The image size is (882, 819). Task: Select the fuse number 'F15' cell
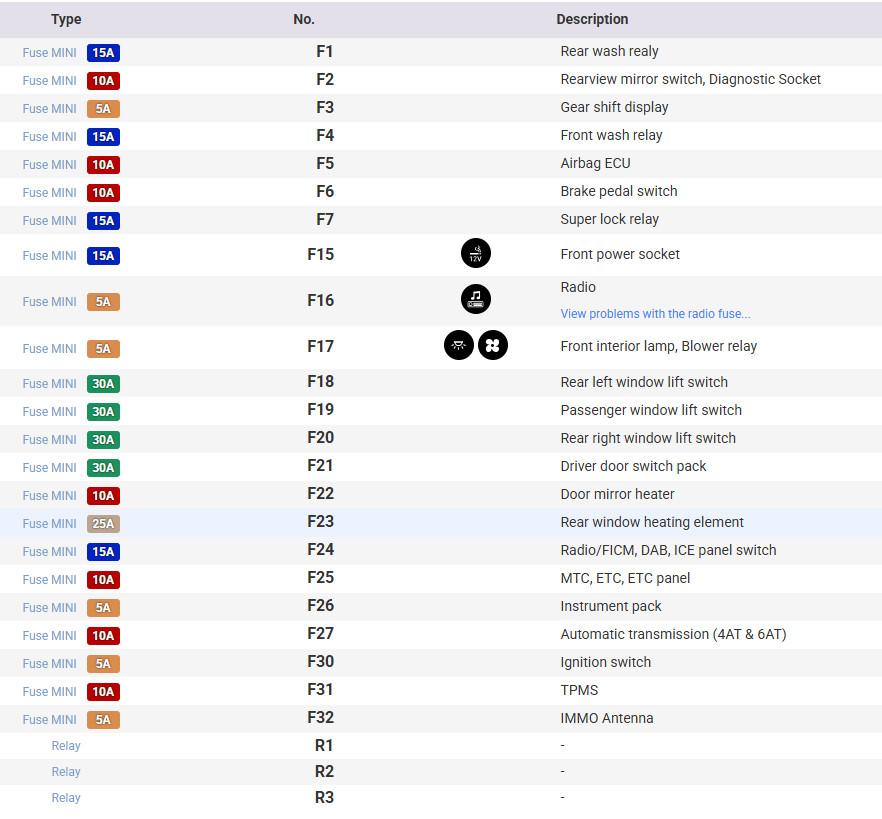pos(321,255)
